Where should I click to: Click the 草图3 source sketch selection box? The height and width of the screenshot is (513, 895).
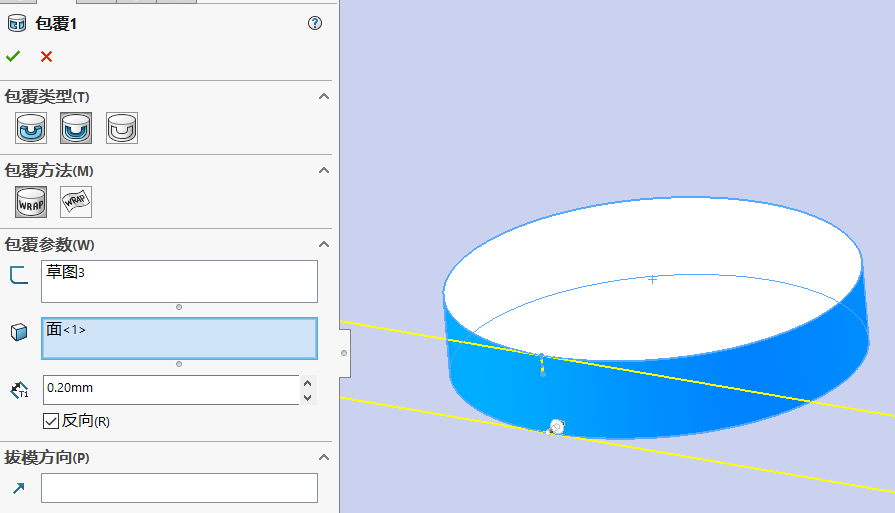tap(179, 281)
